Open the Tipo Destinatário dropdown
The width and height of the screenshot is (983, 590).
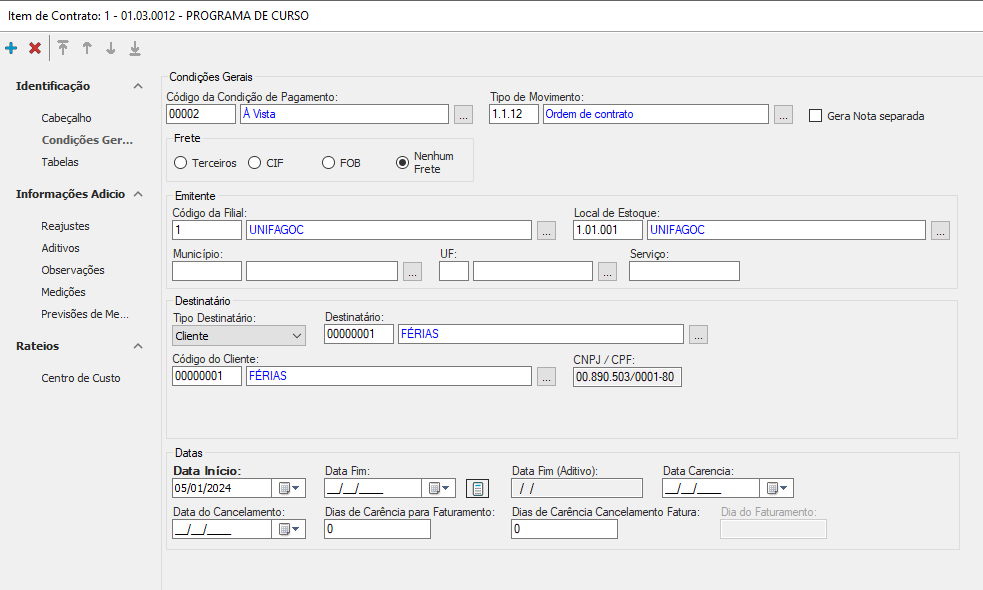click(239, 336)
